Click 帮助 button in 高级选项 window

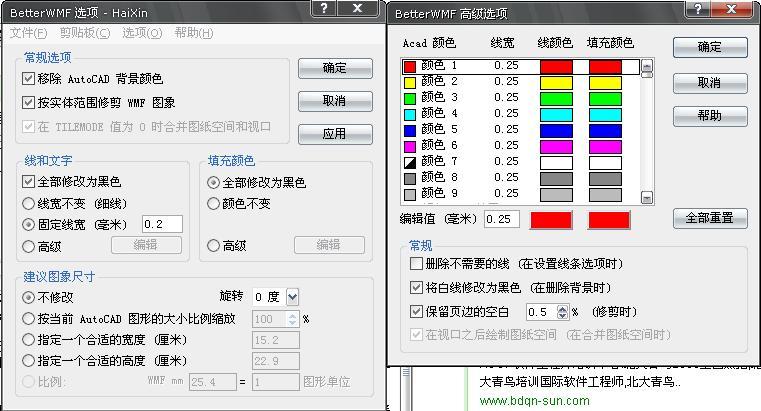710,116
